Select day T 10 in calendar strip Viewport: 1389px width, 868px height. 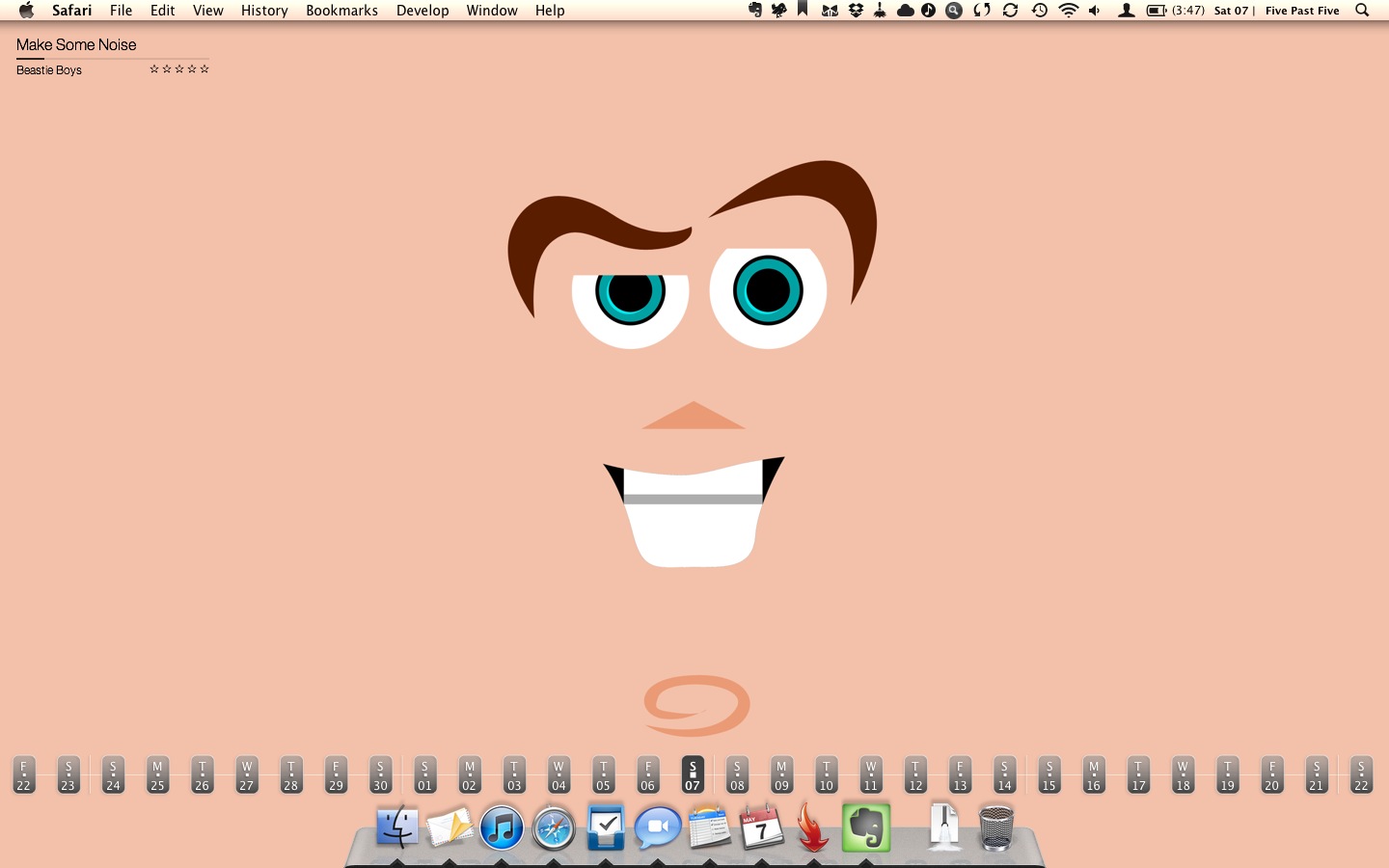click(x=827, y=775)
